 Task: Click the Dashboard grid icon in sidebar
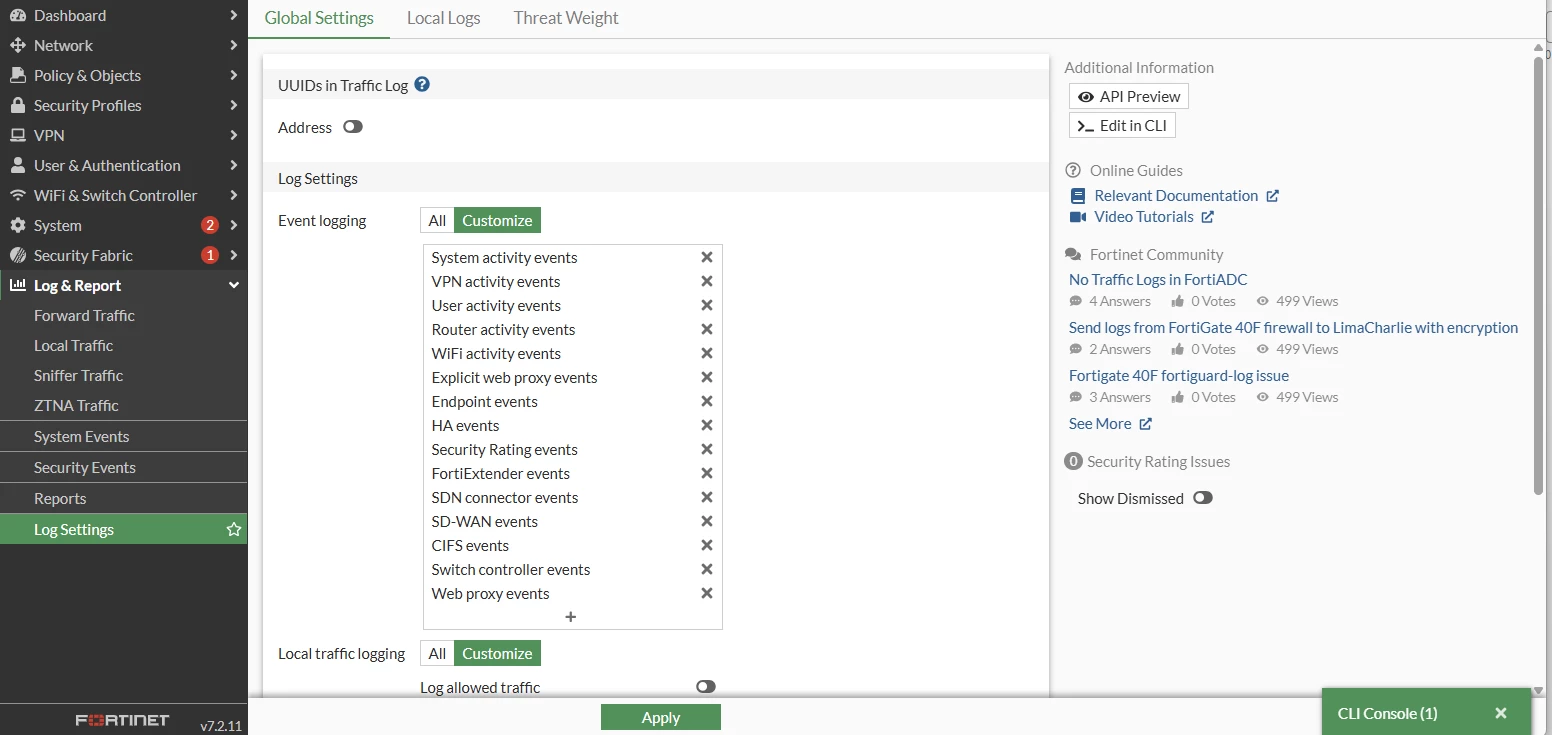17,15
